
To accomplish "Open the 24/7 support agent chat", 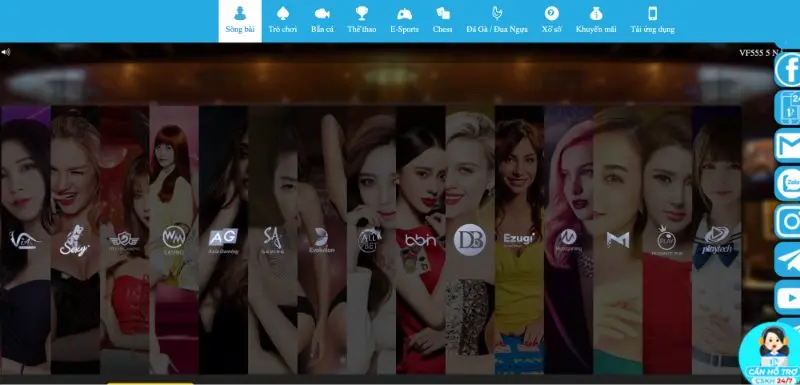I will pyautogui.click(x=770, y=353).
